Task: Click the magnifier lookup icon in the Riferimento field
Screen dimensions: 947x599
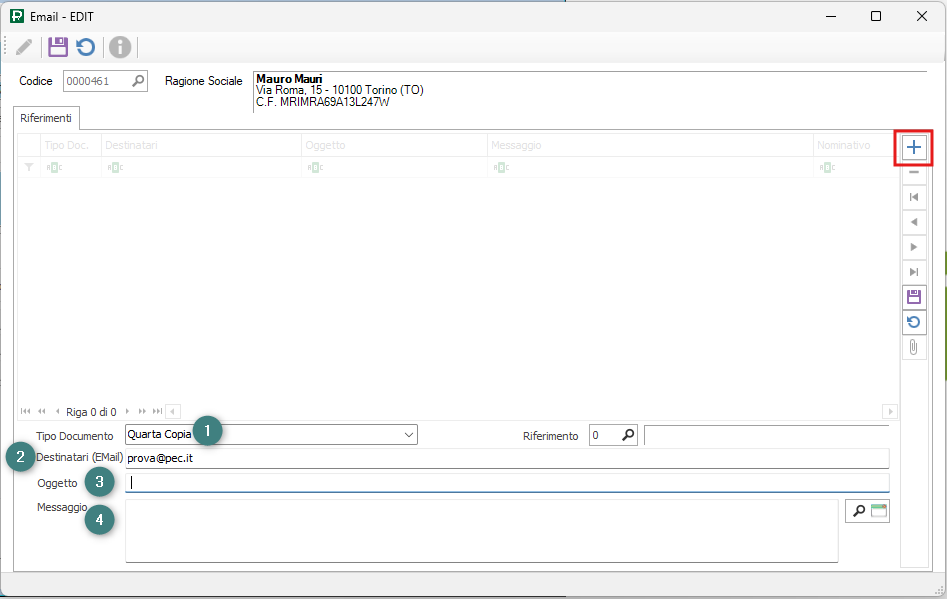Action: tap(628, 435)
